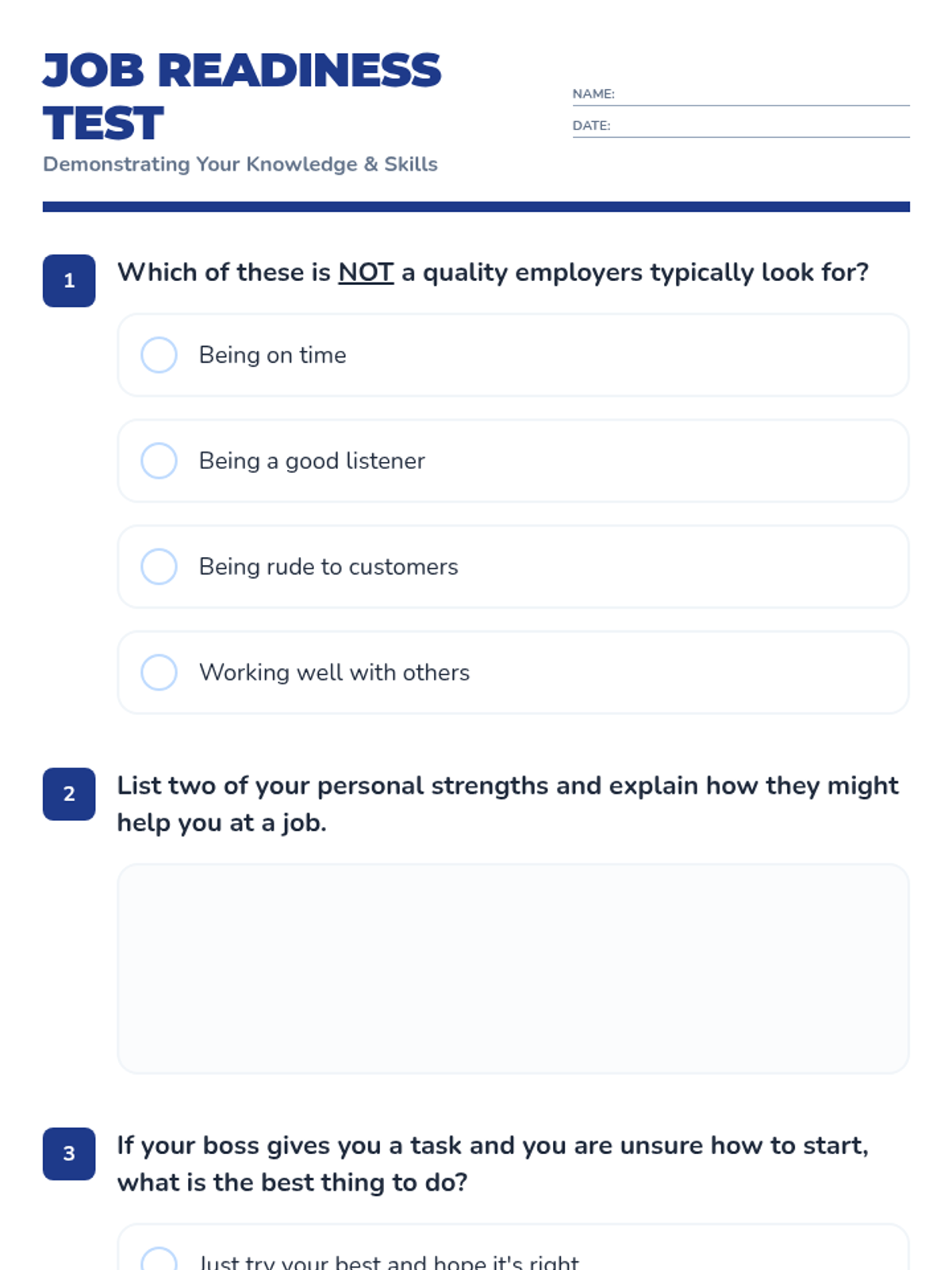The width and height of the screenshot is (952, 1270).
Task: Click the question 2 answer text box
Action: click(x=512, y=968)
